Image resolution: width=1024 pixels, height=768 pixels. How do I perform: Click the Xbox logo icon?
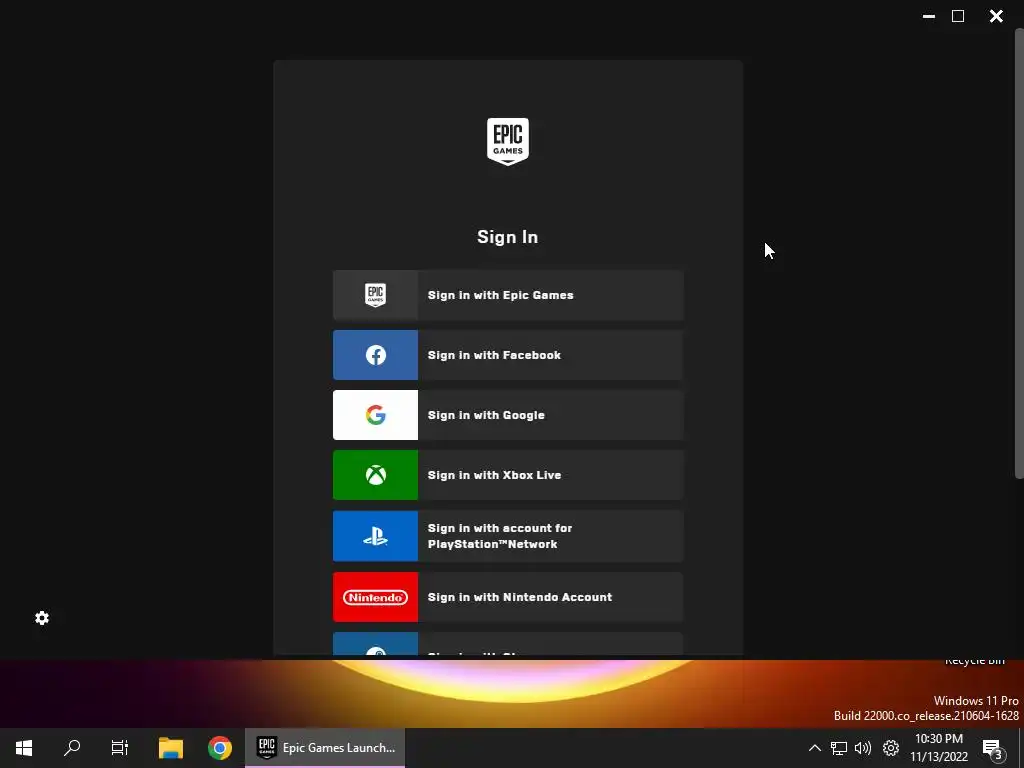point(376,475)
